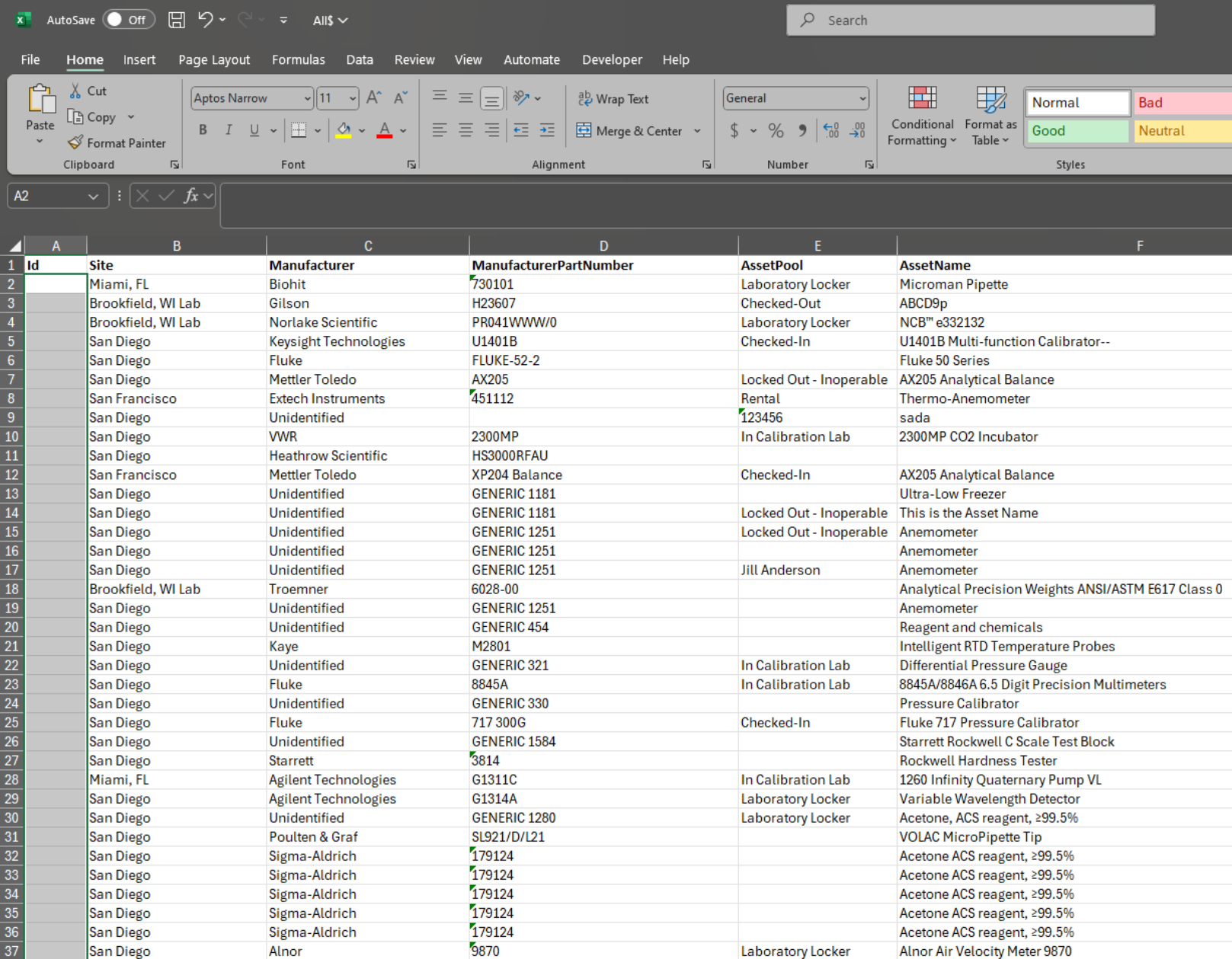Click the Insert Function fx icon
The width and height of the screenshot is (1232, 959).
tap(190, 196)
